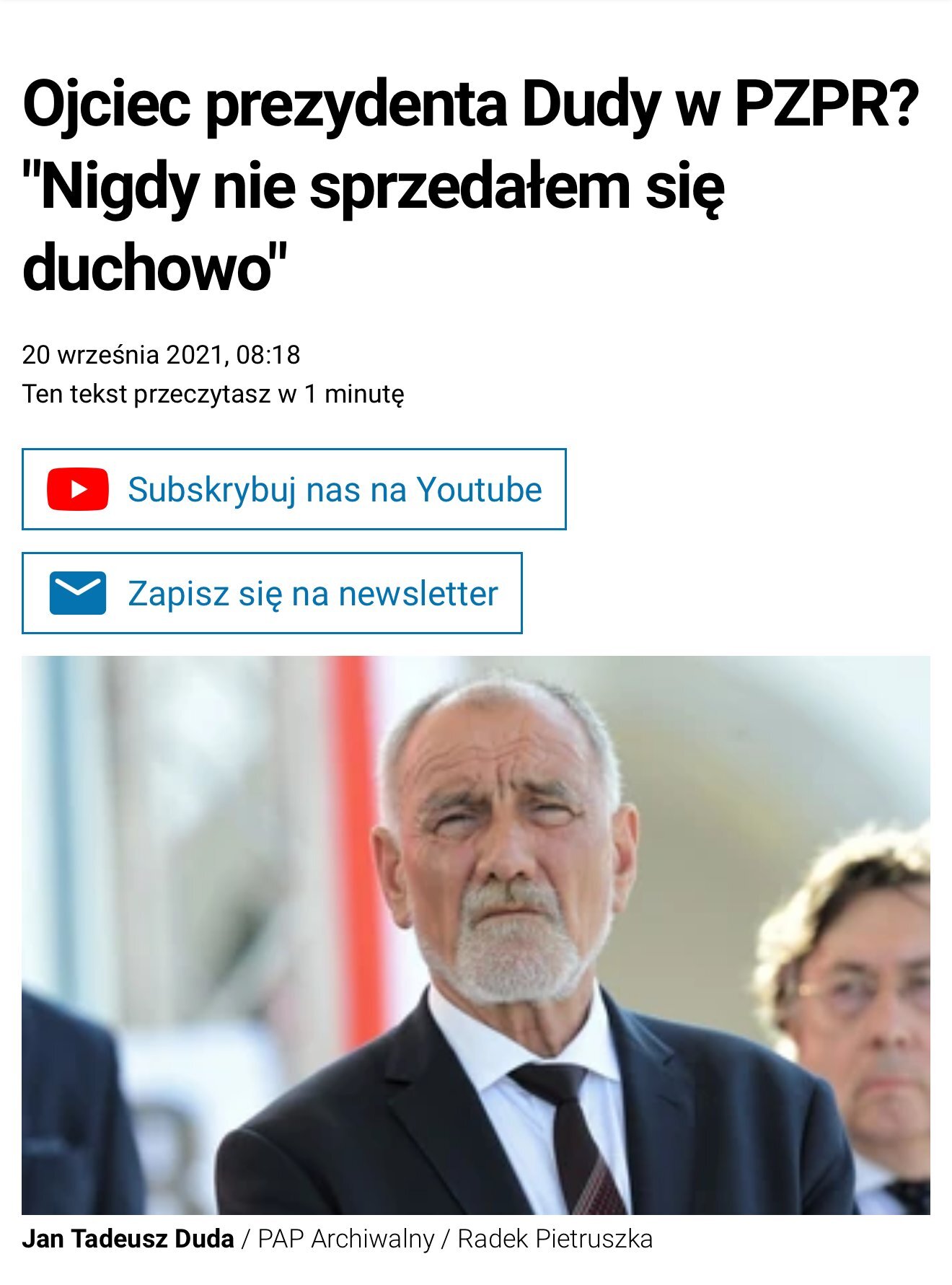Open the "Subskrybuj nas na Youtube" link text
The width and height of the screenshot is (952, 1285).
(335, 490)
